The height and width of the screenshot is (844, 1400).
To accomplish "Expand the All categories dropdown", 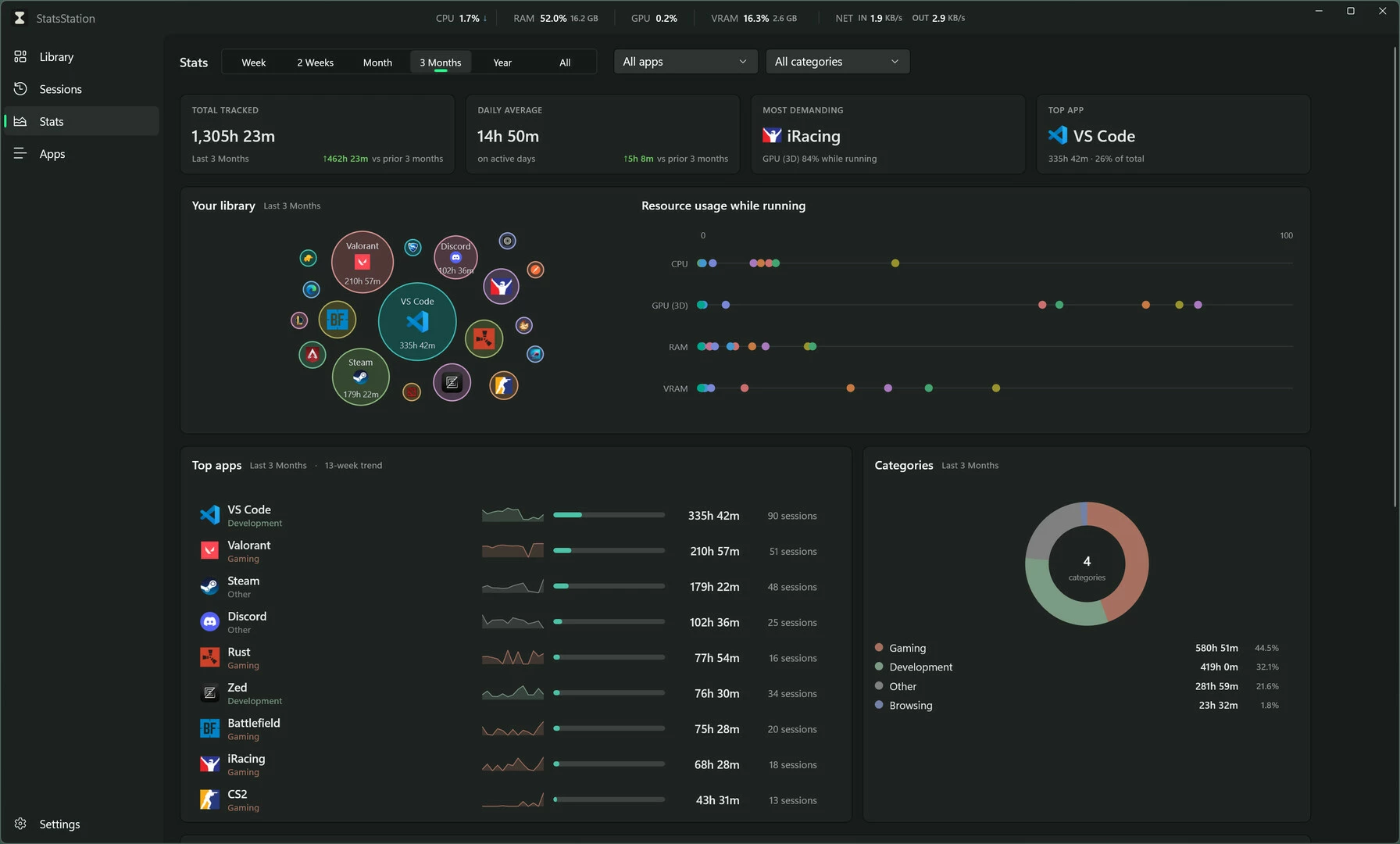I will pos(837,62).
